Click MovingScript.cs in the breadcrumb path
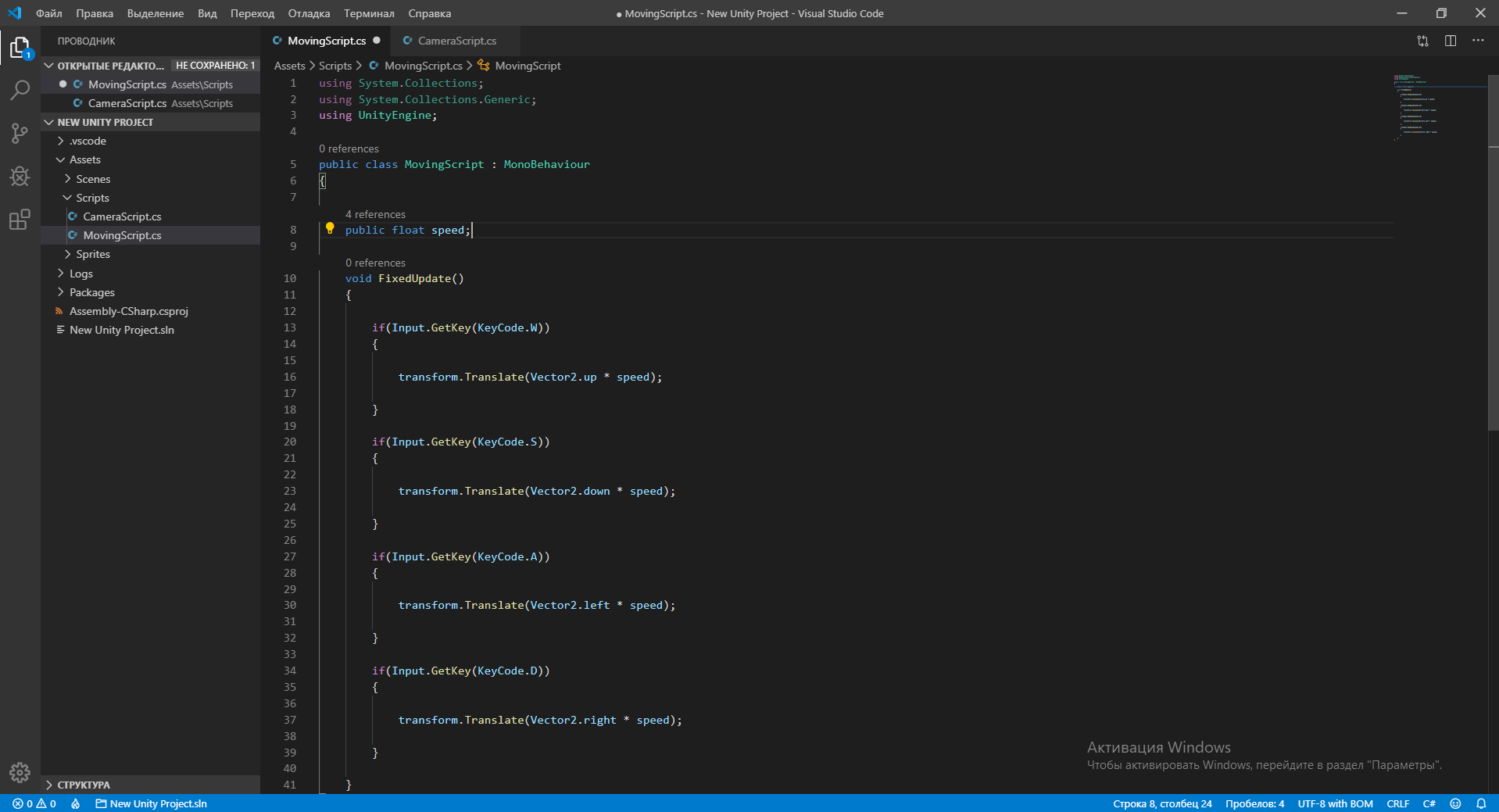This screenshot has width=1499, height=812. coord(415,66)
